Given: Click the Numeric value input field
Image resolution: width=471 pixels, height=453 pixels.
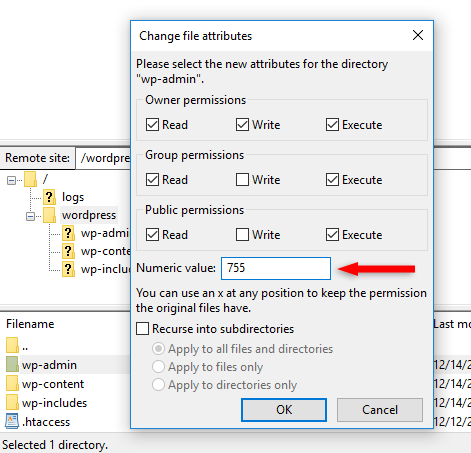Looking at the screenshot, I should pyautogui.click(x=276, y=268).
